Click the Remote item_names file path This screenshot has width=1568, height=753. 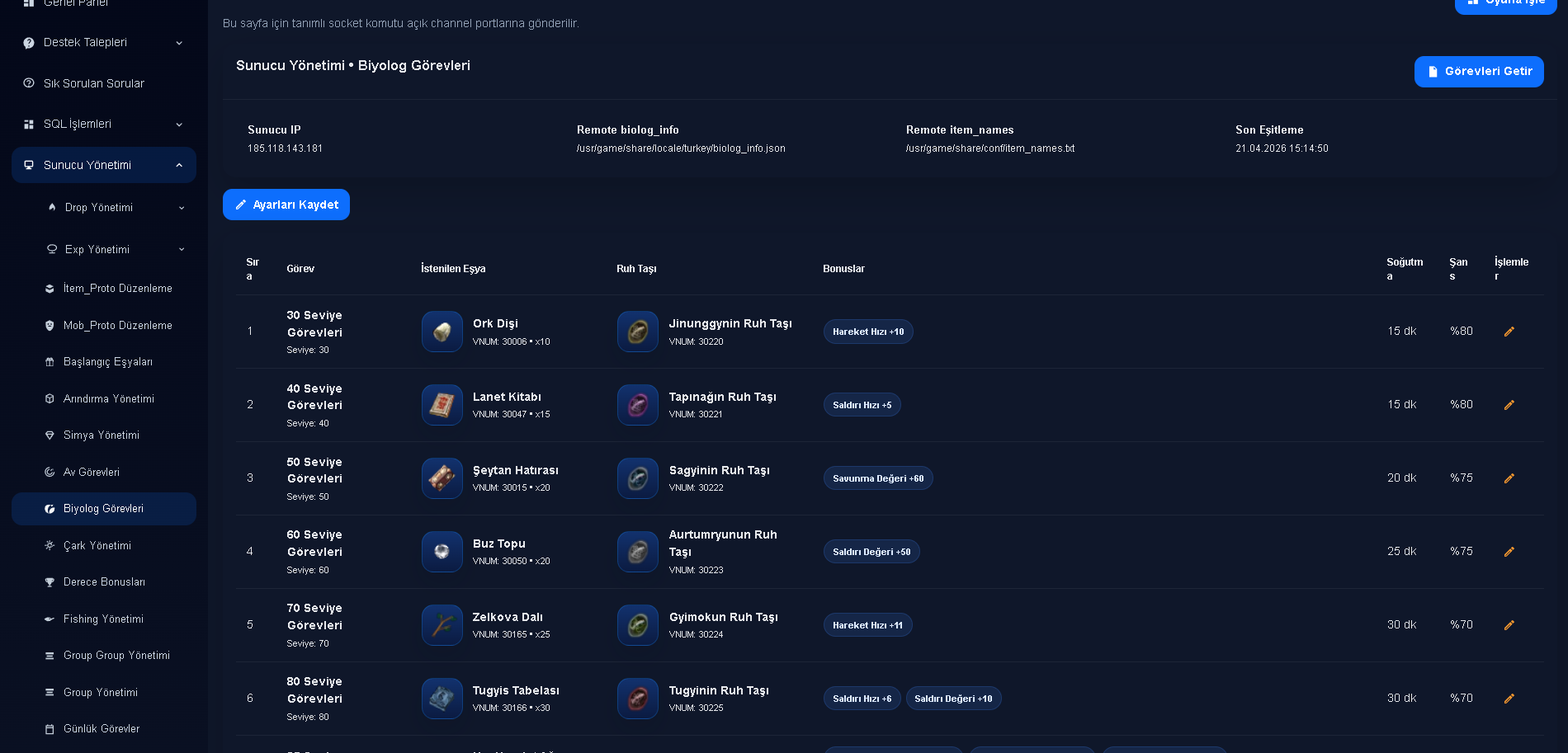pyautogui.click(x=990, y=149)
